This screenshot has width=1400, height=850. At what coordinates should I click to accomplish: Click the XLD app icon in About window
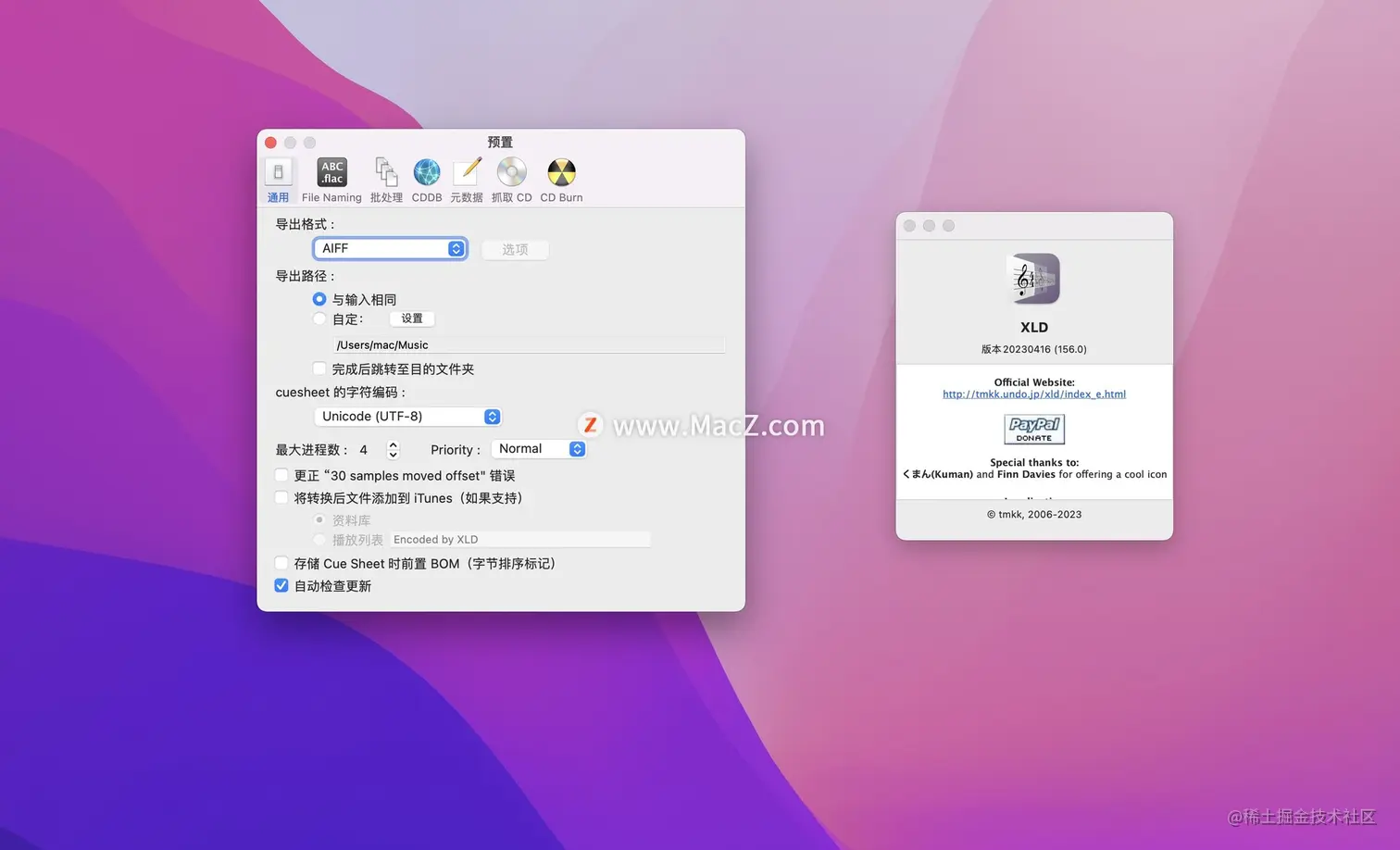coord(1033,279)
